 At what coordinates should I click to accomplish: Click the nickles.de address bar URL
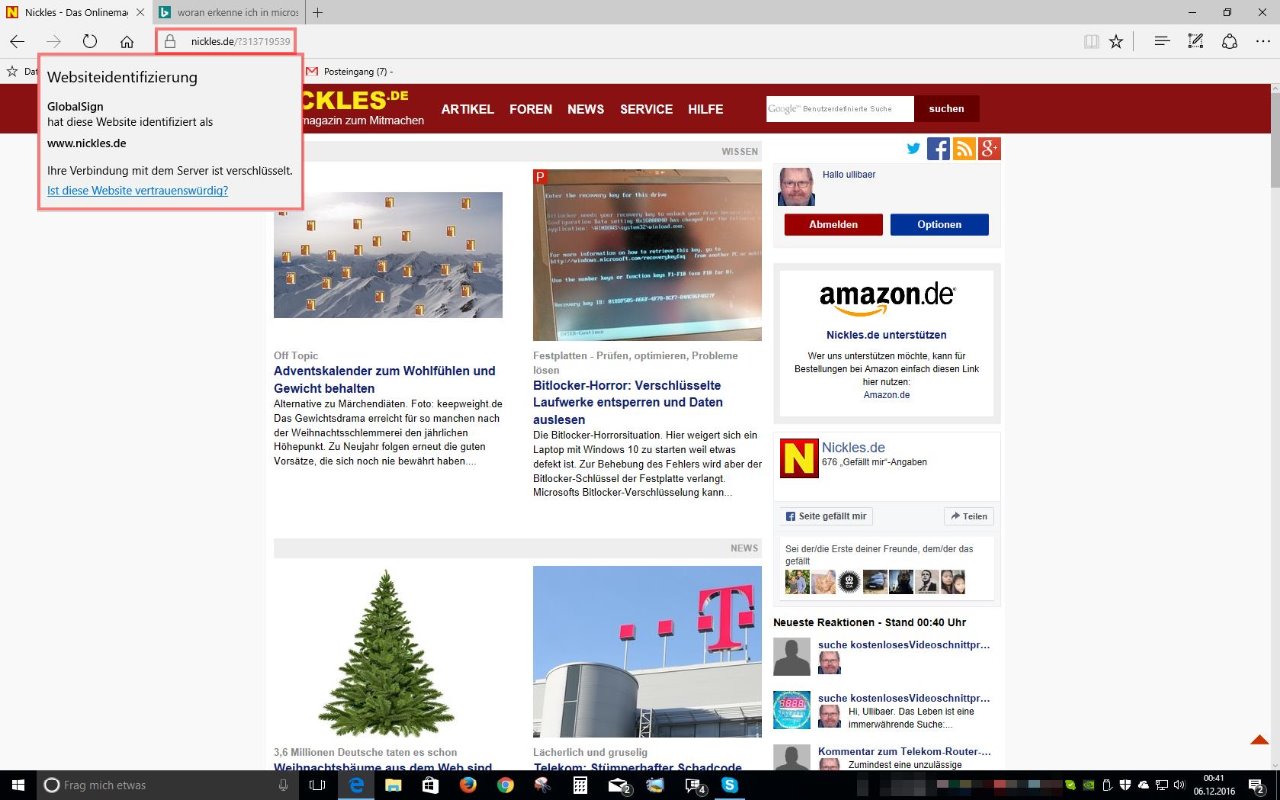pyautogui.click(x=240, y=41)
